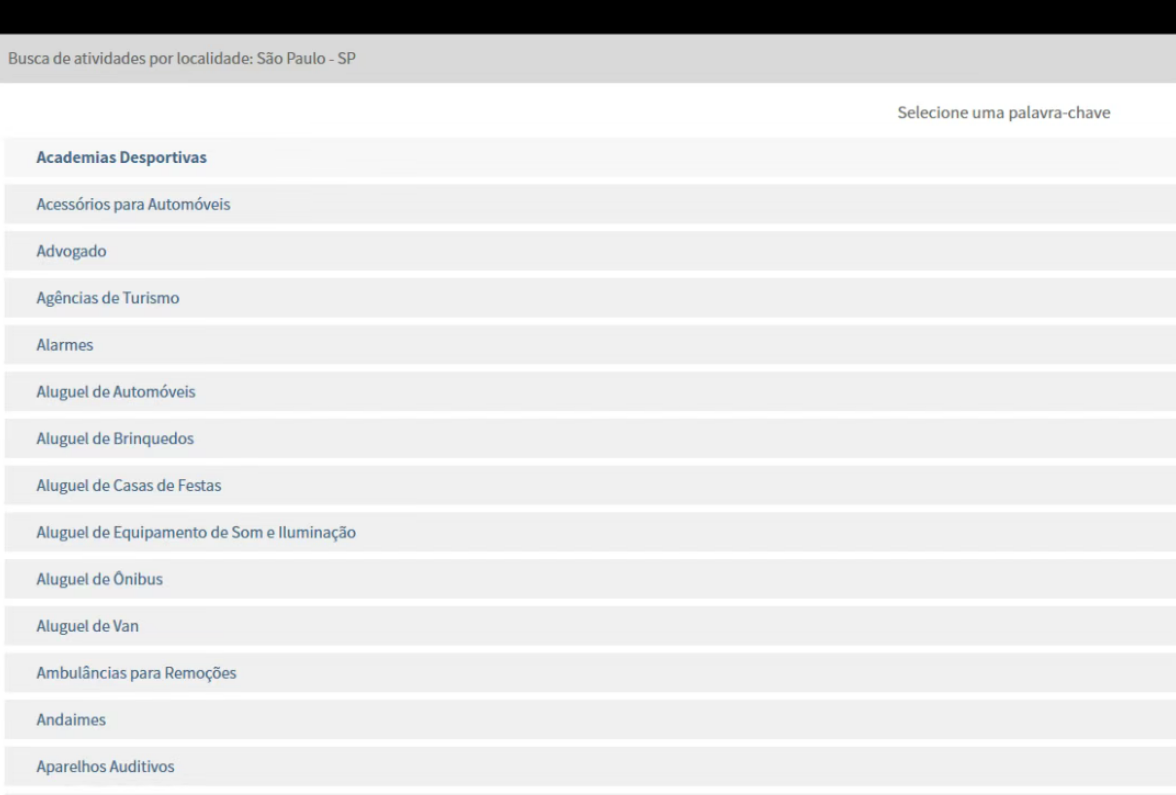Open Agências de Turismo listing
The image size is (1176, 795).
tap(108, 298)
